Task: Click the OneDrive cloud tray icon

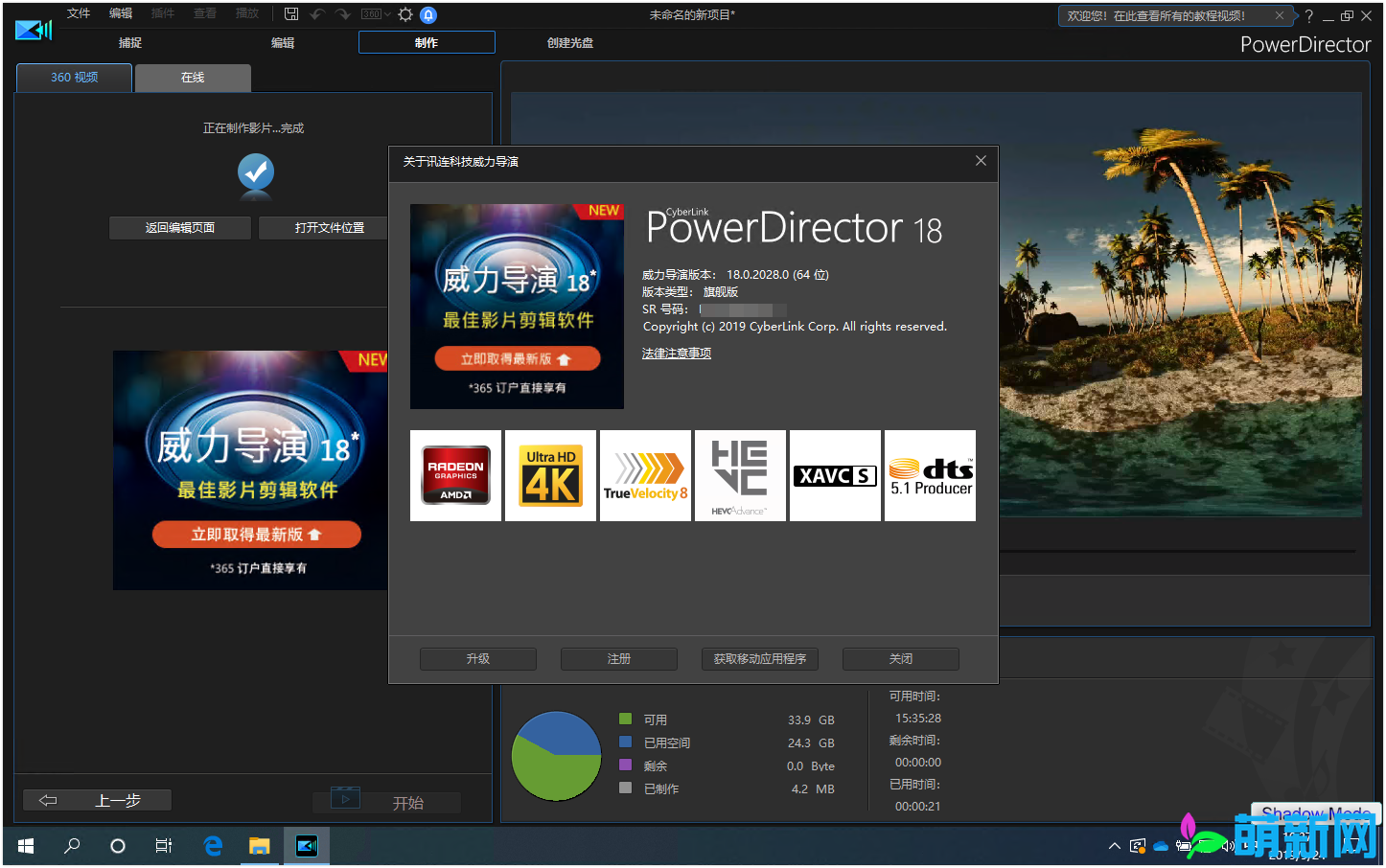Action: tap(1161, 846)
